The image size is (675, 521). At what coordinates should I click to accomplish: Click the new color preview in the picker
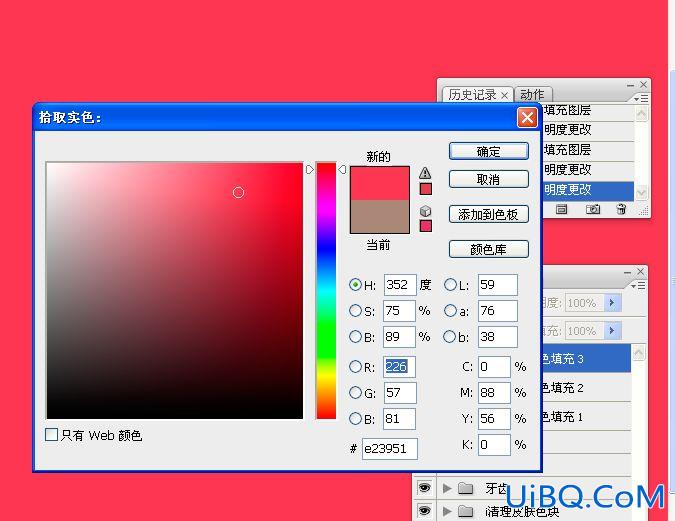pos(380,183)
